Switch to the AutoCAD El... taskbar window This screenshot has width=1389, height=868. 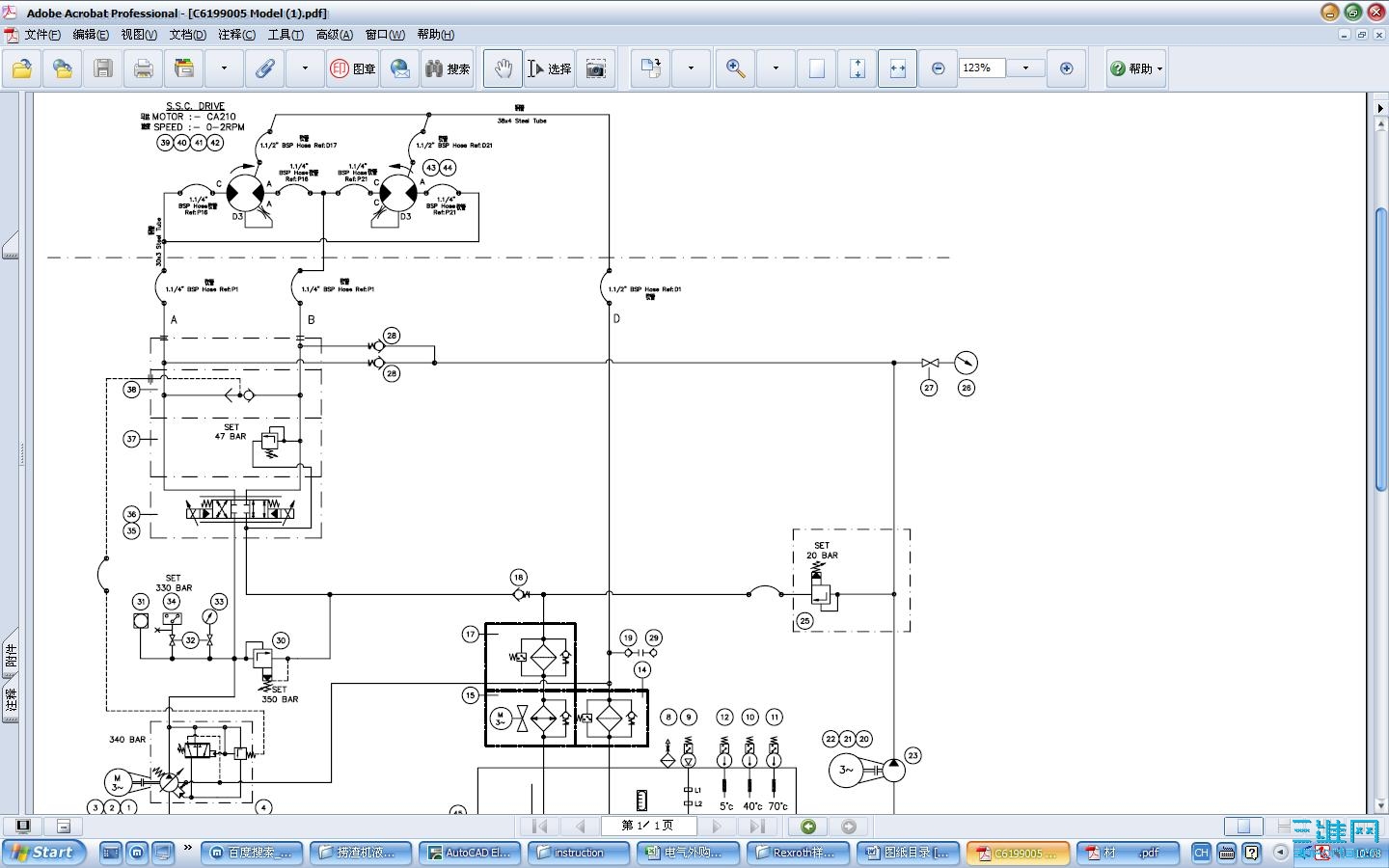coord(470,853)
